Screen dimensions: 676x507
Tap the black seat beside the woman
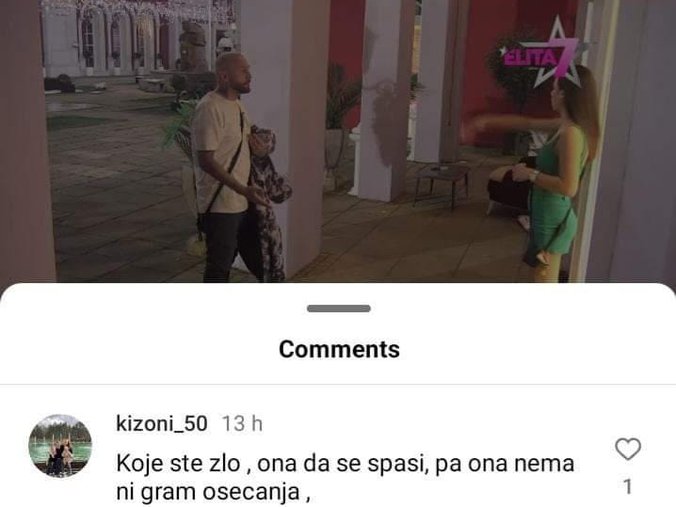pos(511,190)
